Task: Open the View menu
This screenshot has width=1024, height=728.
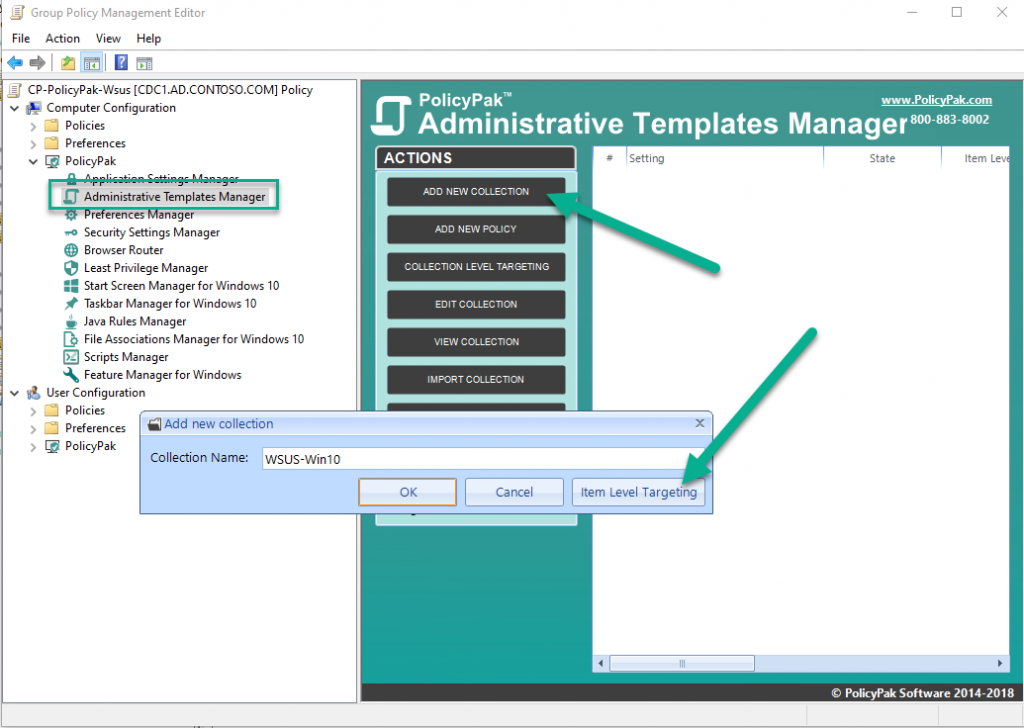Action: (108, 38)
